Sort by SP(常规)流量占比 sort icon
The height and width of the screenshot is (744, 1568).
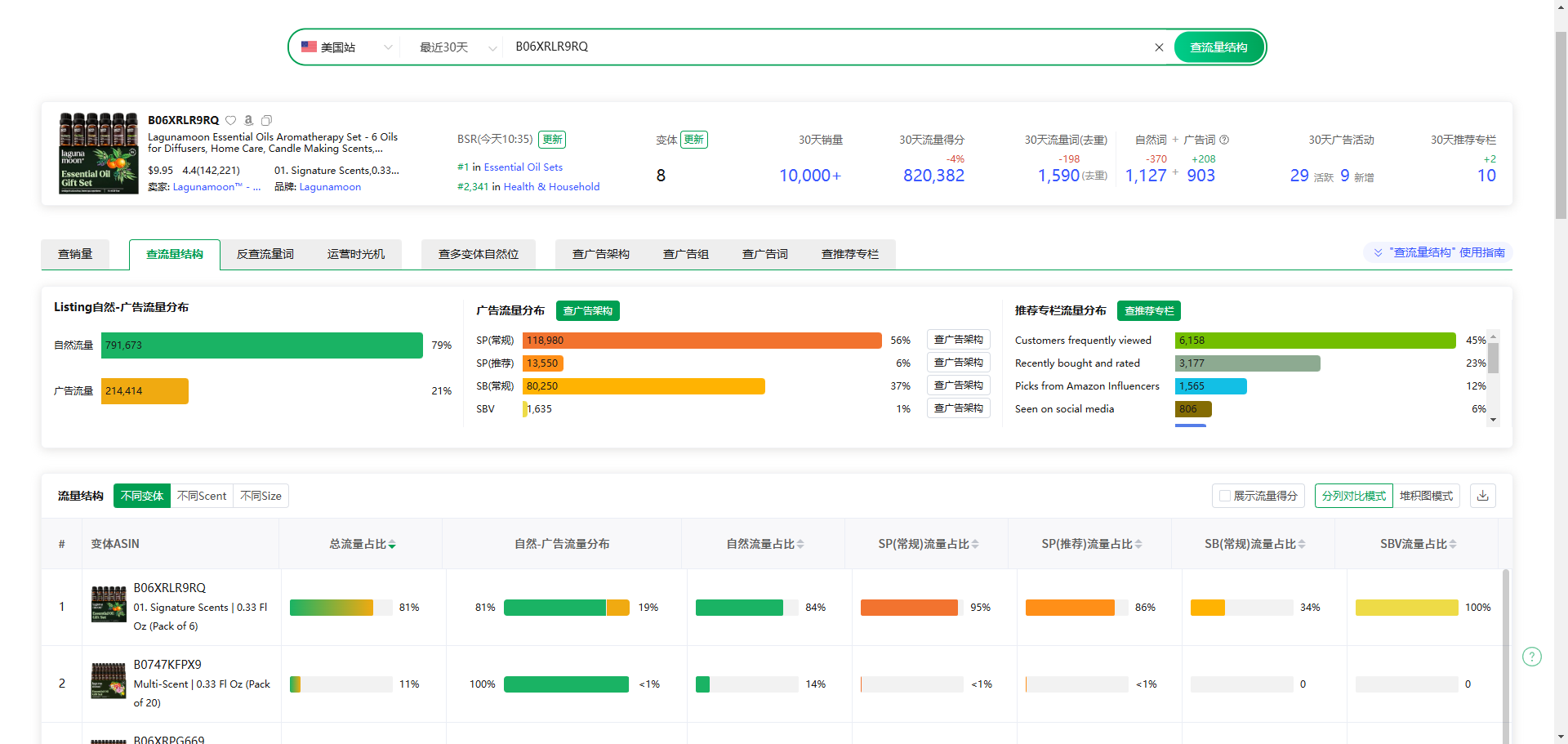point(975,545)
